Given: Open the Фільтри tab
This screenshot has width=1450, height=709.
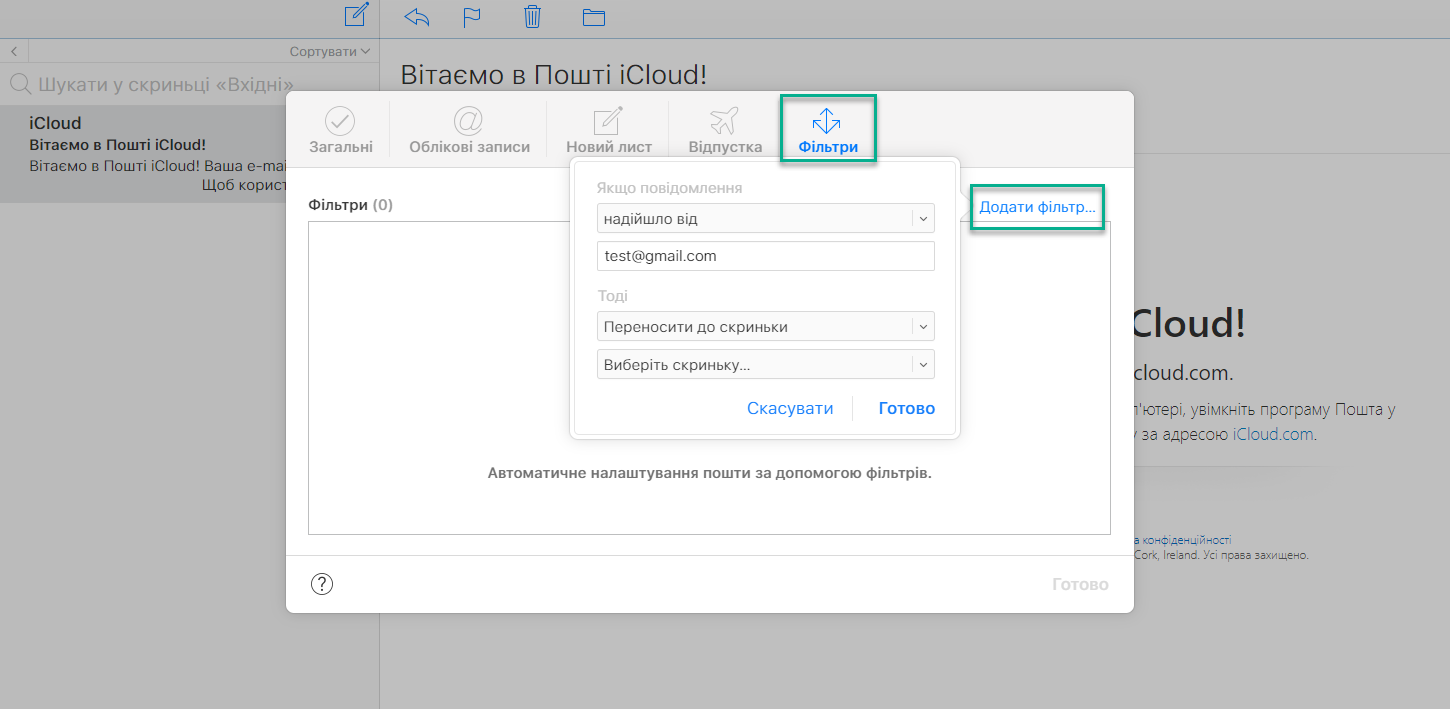Looking at the screenshot, I should (x=827, y=130).
